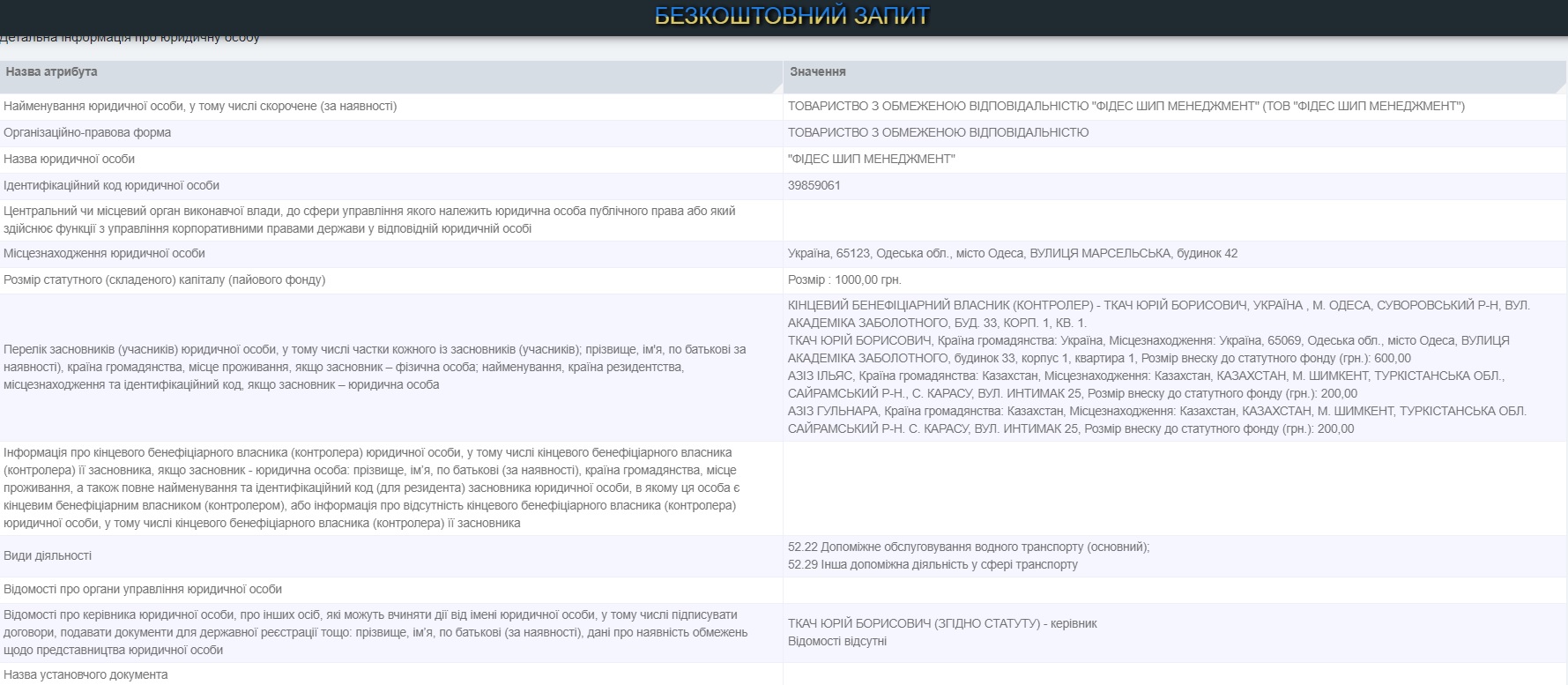Click the full company name value cell

(x=1126, y=106)
